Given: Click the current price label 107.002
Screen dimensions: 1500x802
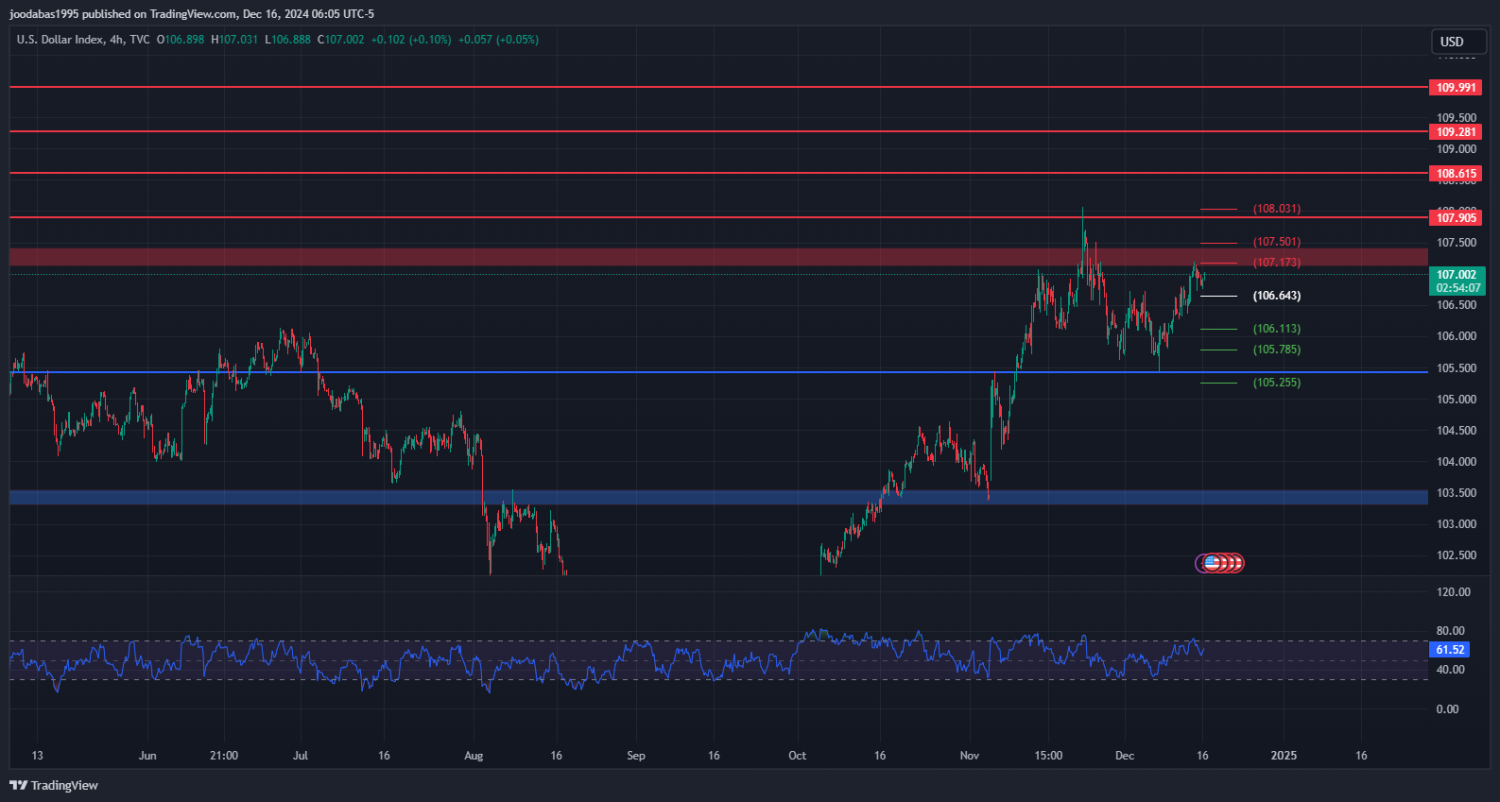Looking at the screenshot, I should (1456, 274).
